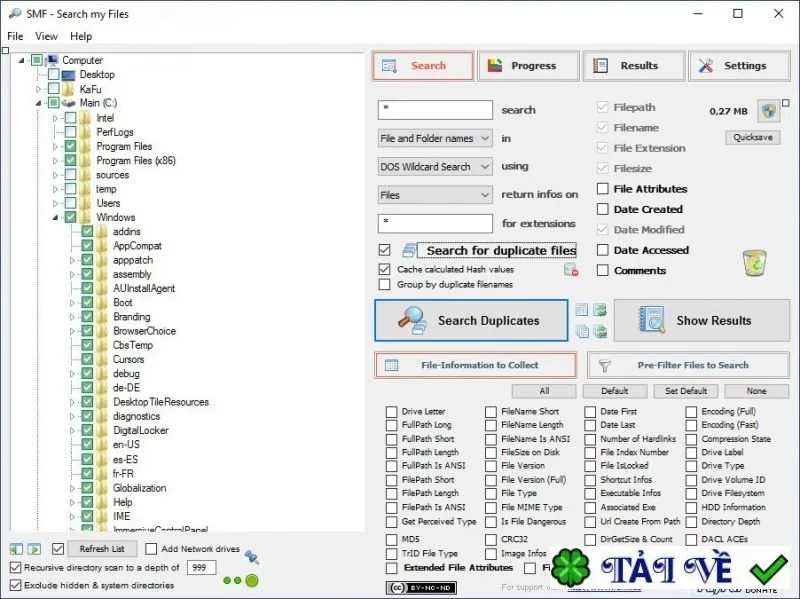The height and width of the screenshot is (599, 800).
Task: Click the All button above file-info checkboxes
Action: click(x=544, y=391)
